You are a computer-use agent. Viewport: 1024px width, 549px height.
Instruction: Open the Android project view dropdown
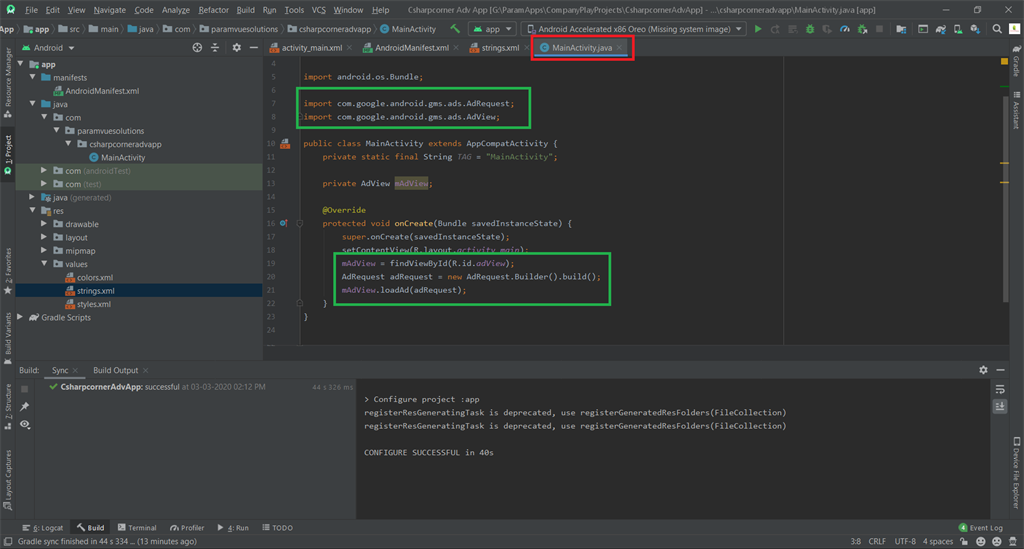click(48, 48)
